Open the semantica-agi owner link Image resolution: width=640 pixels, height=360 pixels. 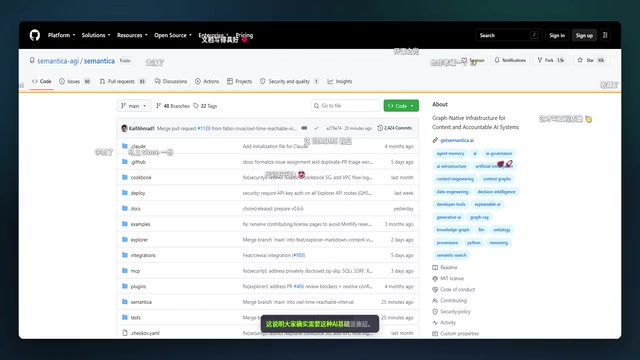click(58, 61)
